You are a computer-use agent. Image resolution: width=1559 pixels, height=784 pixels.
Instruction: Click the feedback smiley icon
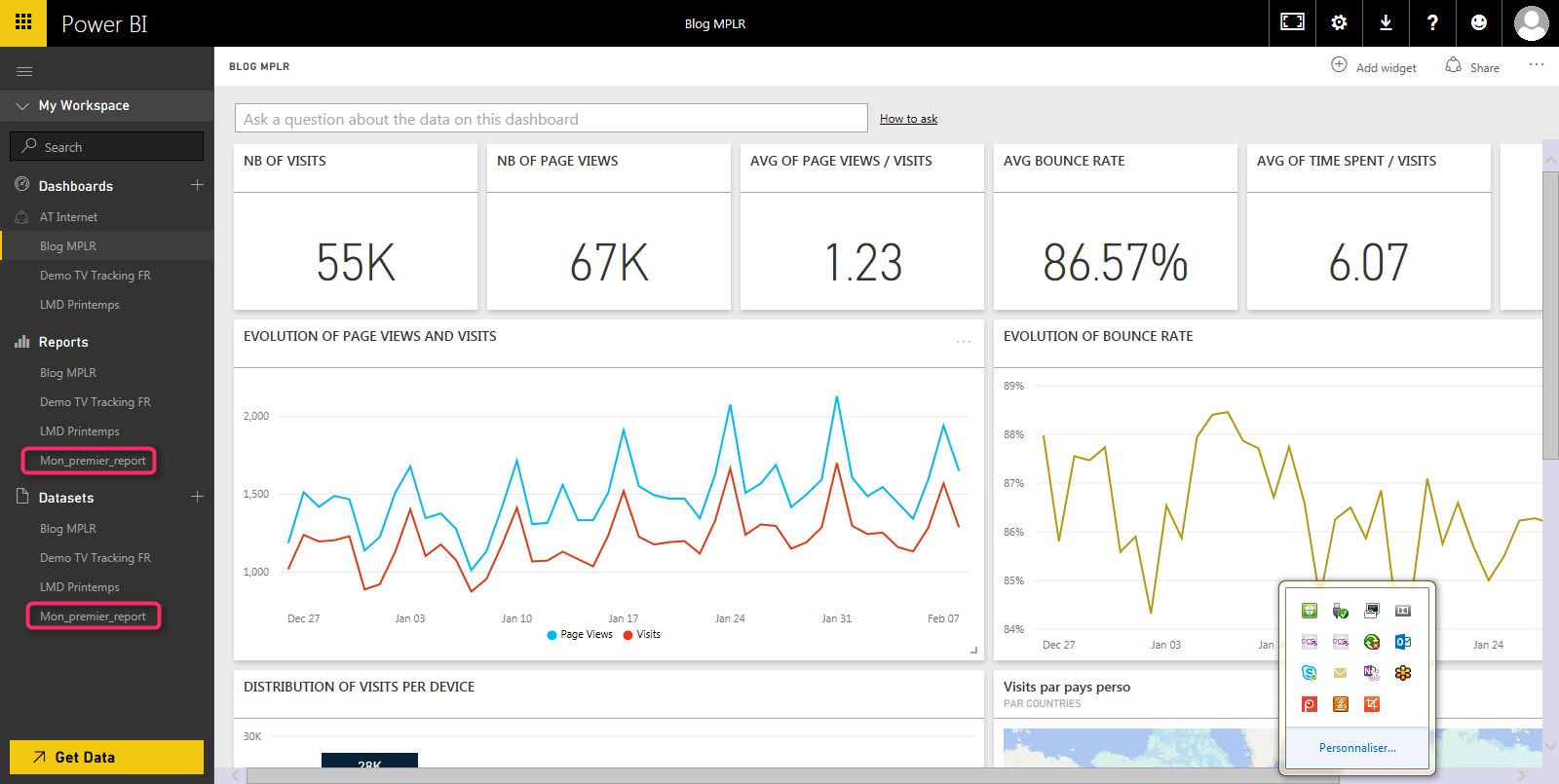pyautogui.click(x=1479, y=22)
